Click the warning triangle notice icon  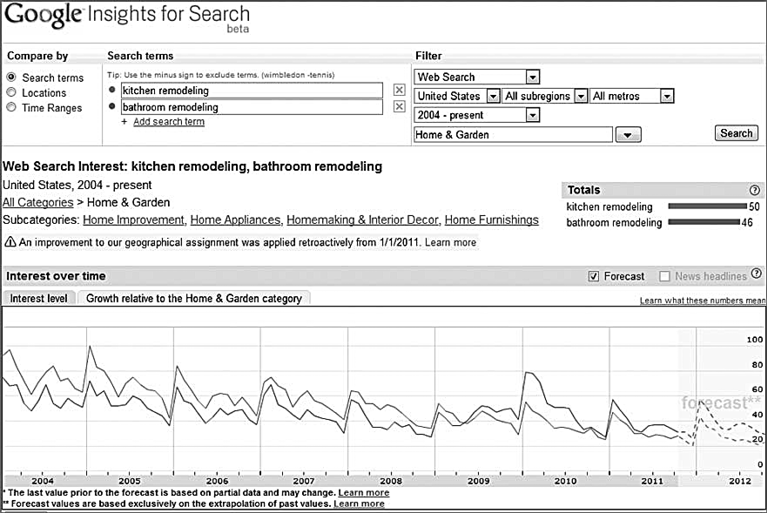pyautogui.click(x=10, y=242)
